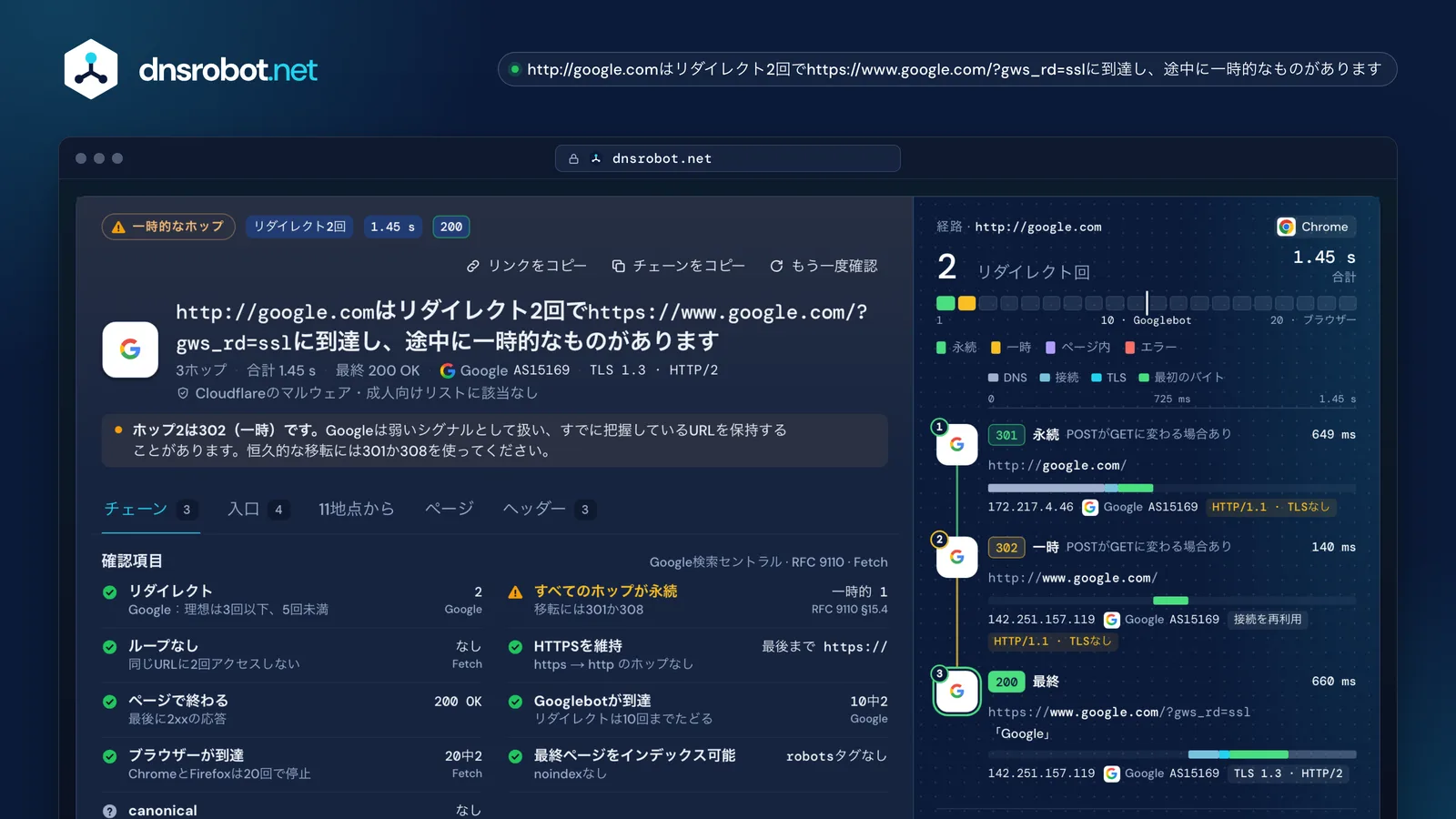Click the dnsrobot.net address bar field
This screenshot has width=1456, height=819.
[x=728, y=158]
